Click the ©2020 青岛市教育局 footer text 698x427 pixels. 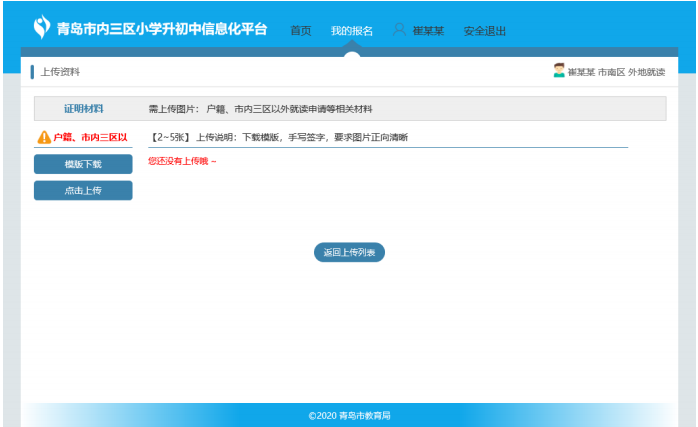pos(349,415)
